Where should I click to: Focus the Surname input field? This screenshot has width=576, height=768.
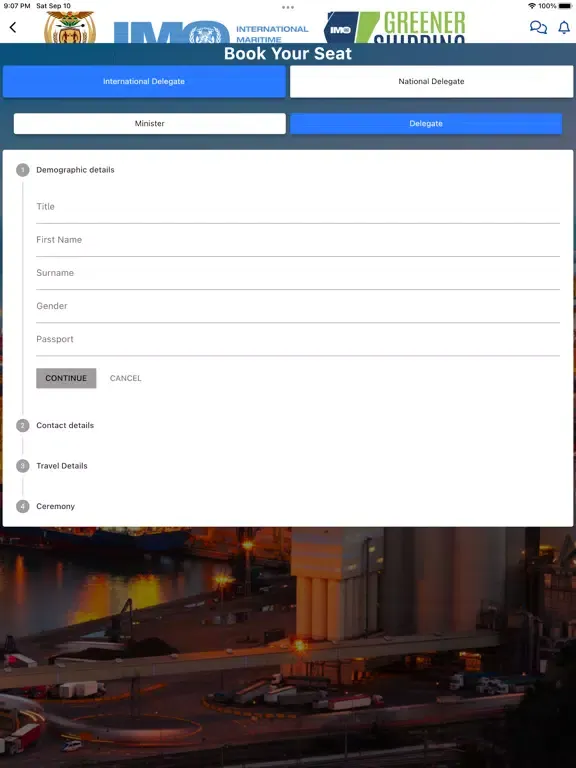(x=298, y=274)
